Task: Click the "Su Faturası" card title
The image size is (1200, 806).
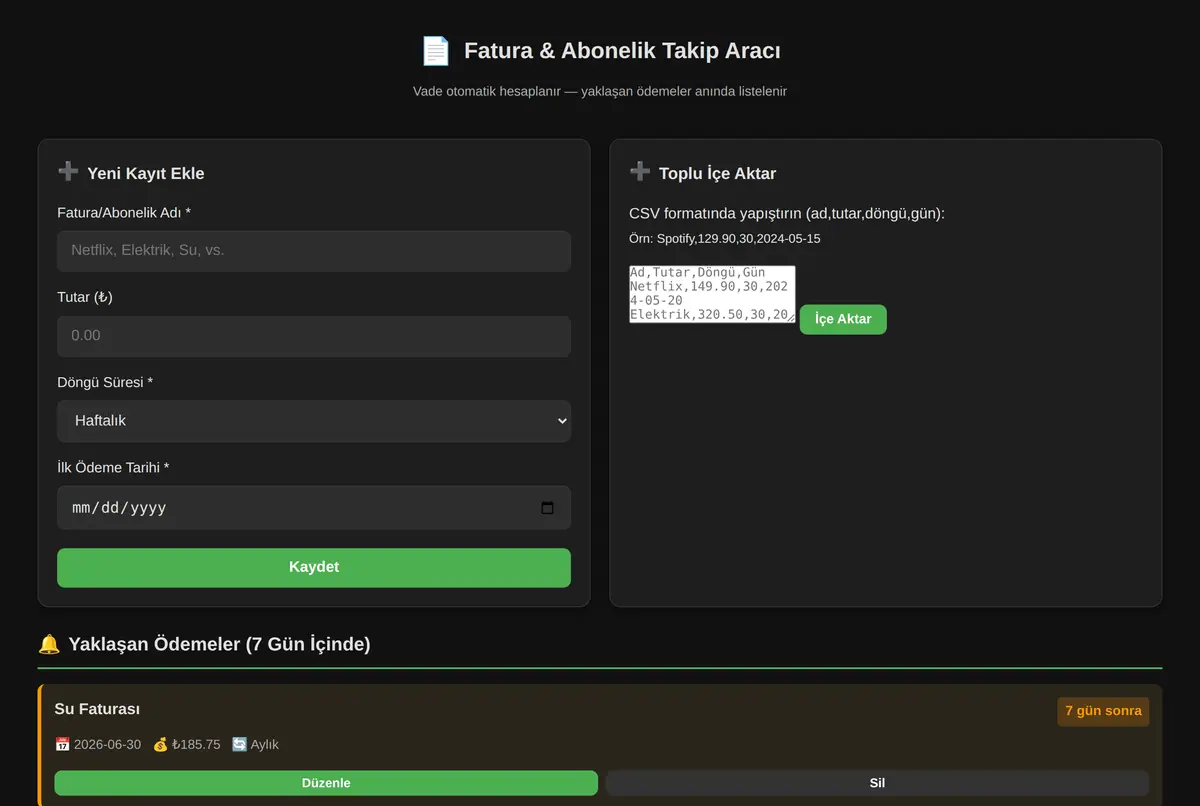Action: (97, 709)
